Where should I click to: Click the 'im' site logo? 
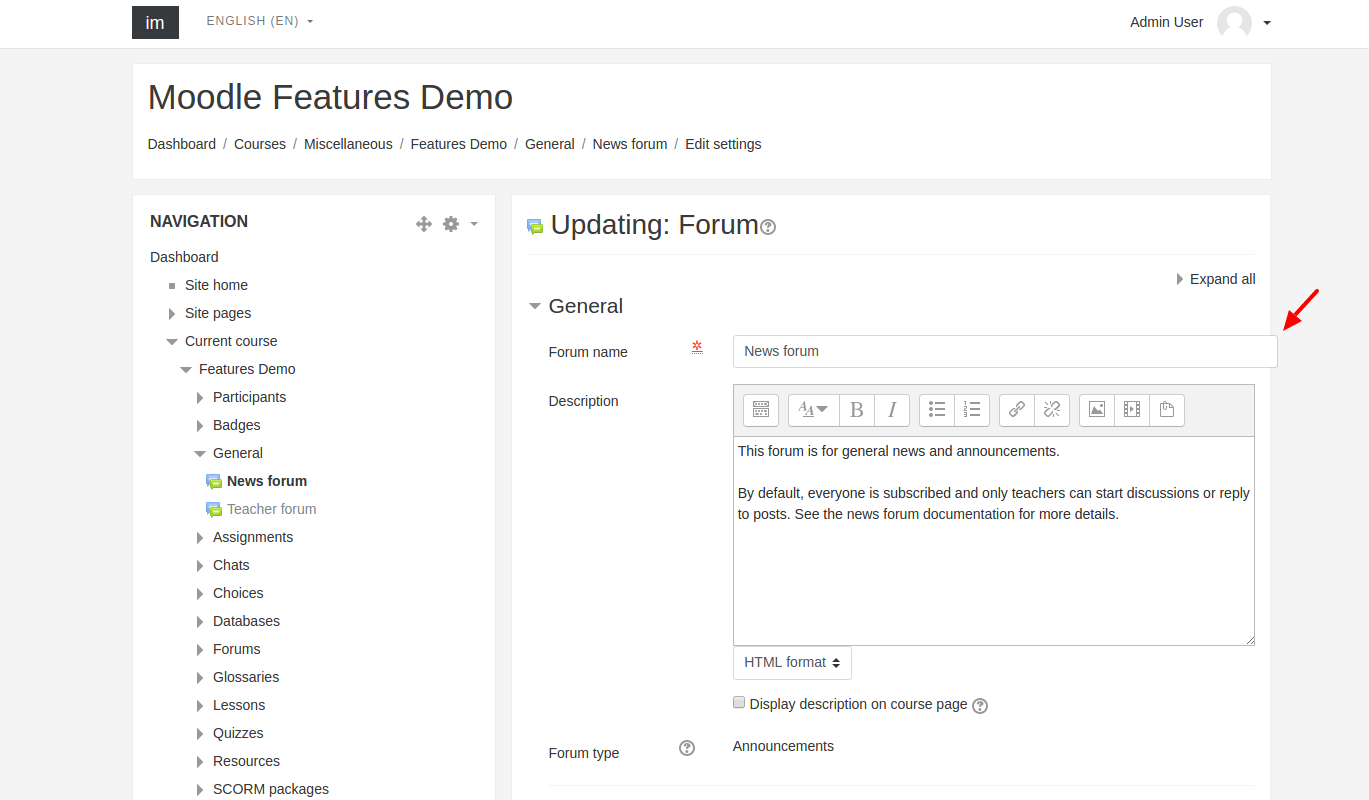pyautogui.click(x=155, y=22)
